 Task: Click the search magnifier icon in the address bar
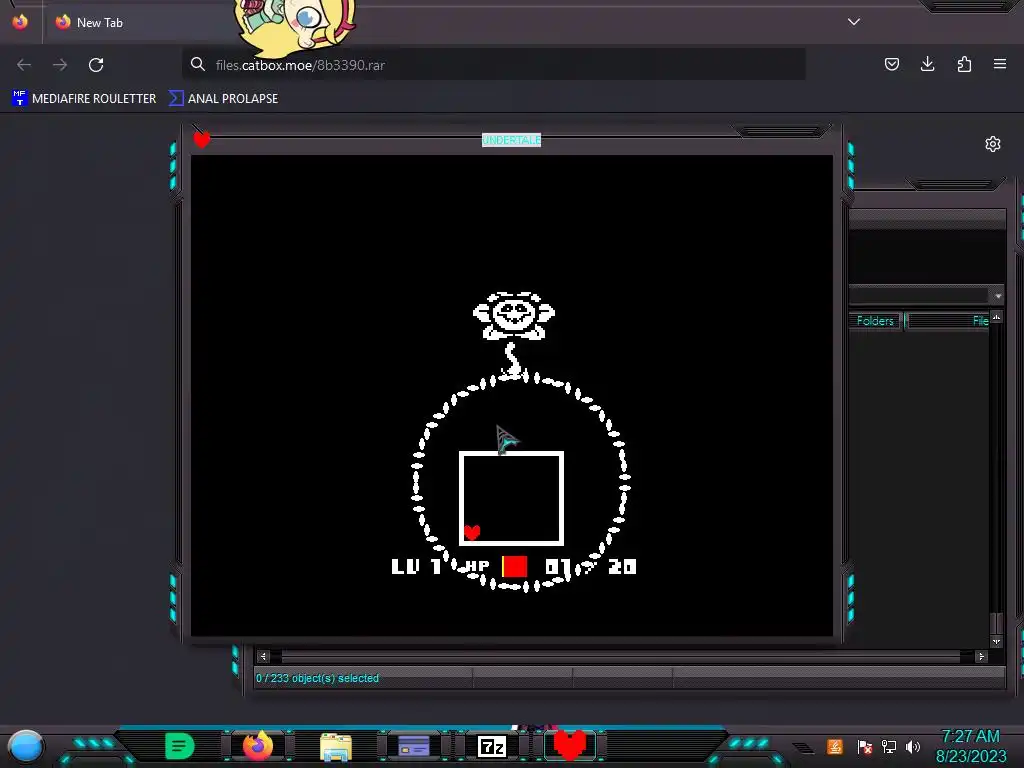(198, 64)
